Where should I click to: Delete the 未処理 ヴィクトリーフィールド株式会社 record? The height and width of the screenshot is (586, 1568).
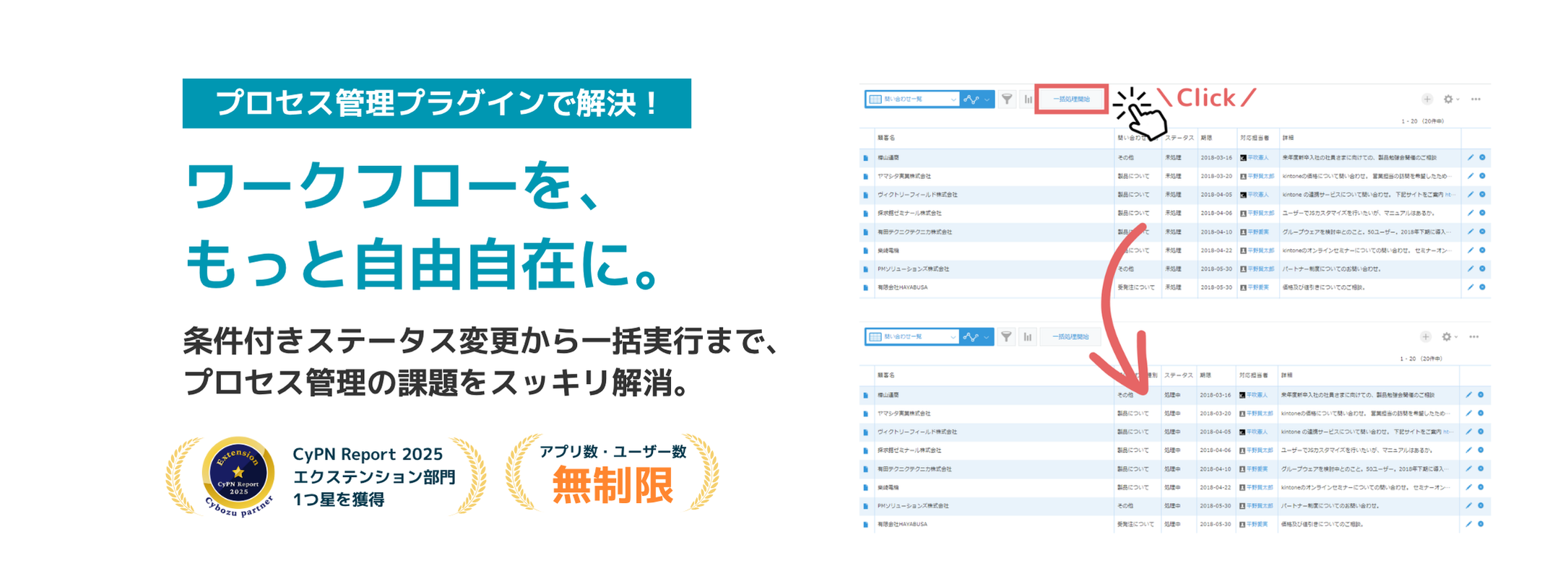point(1482,195)
